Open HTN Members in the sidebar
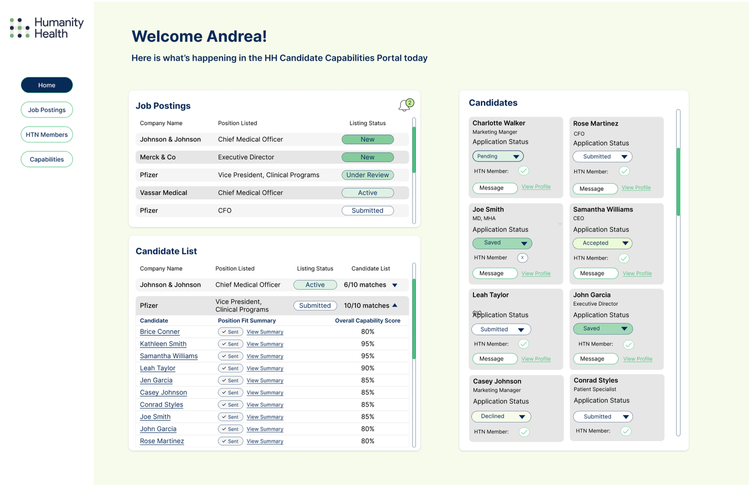Image resolution: width=750 pixels, height=485 pixels. [47, 135]
